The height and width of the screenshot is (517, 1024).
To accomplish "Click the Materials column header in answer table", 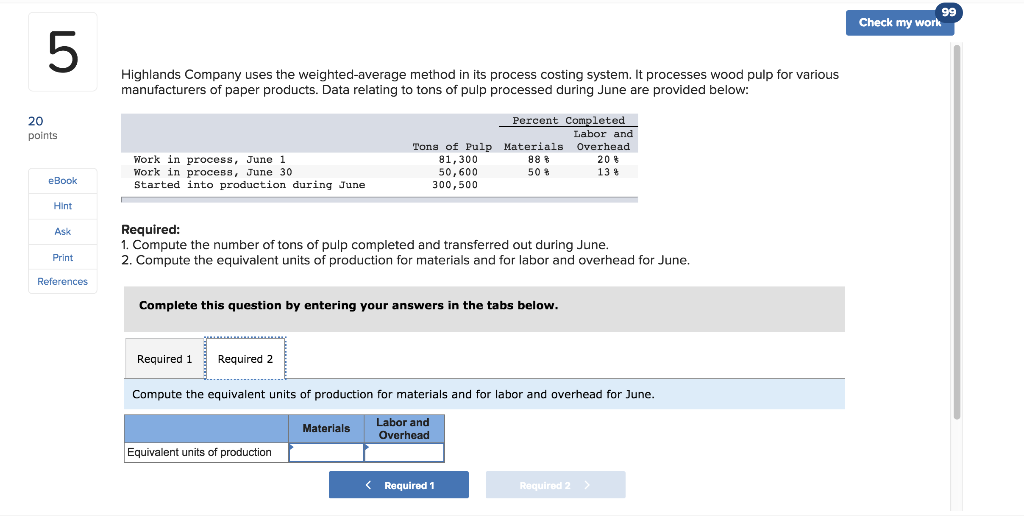I will (x=326, y=429).
